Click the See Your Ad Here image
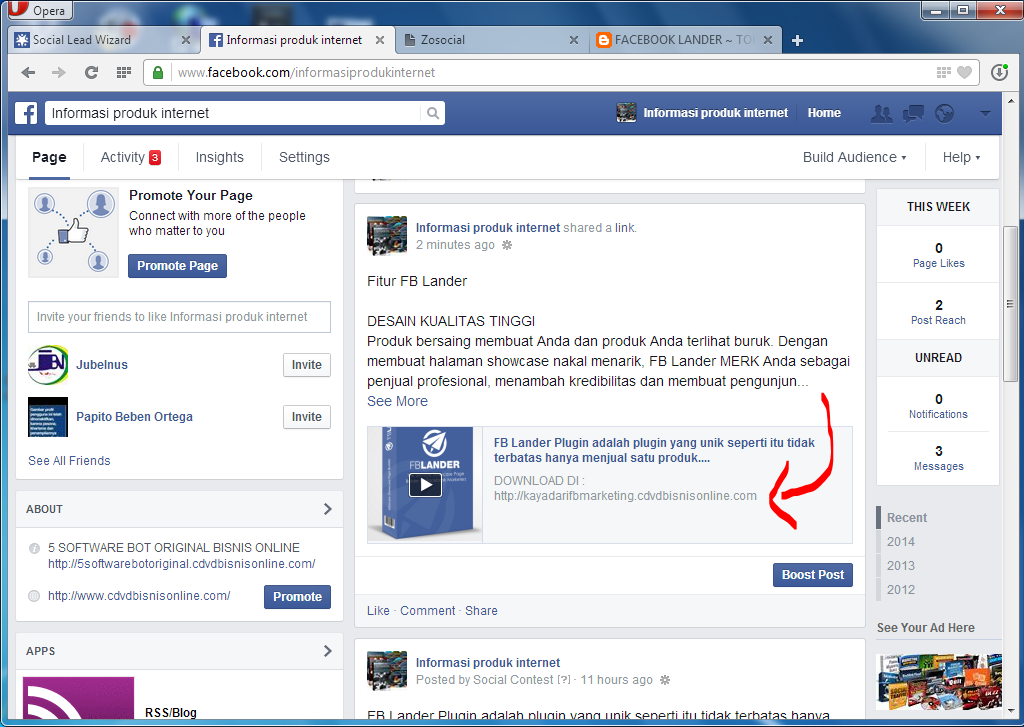Screen dimensions: 1024x727 [x=939, y=682]
